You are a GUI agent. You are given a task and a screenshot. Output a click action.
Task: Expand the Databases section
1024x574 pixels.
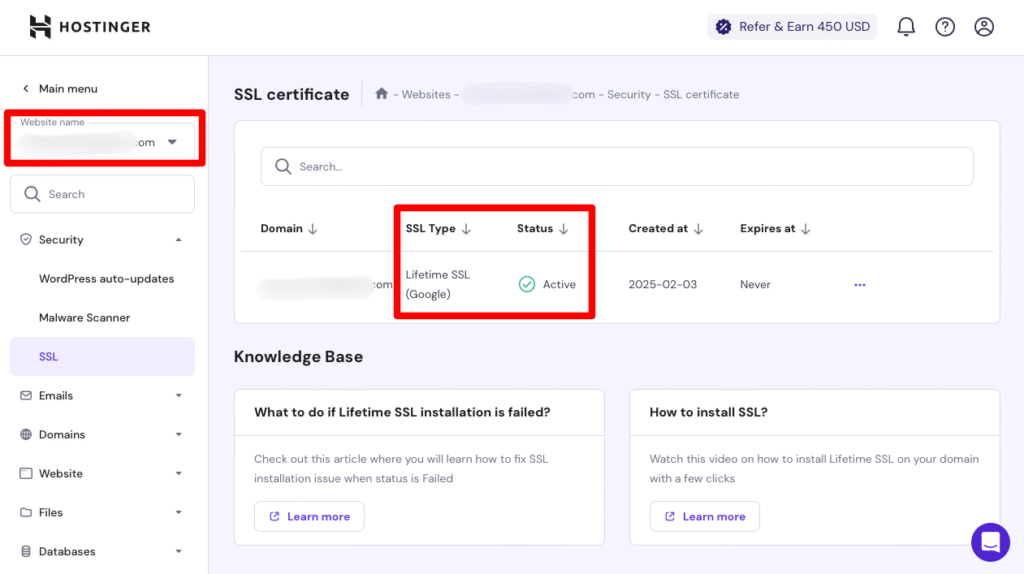pos(178,552)
